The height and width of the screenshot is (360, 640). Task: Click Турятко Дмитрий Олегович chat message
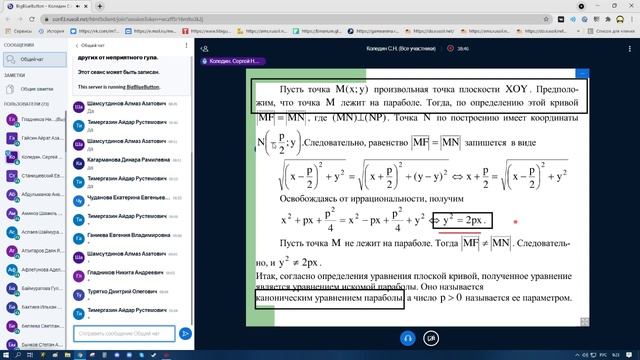[x=130, y=295]
